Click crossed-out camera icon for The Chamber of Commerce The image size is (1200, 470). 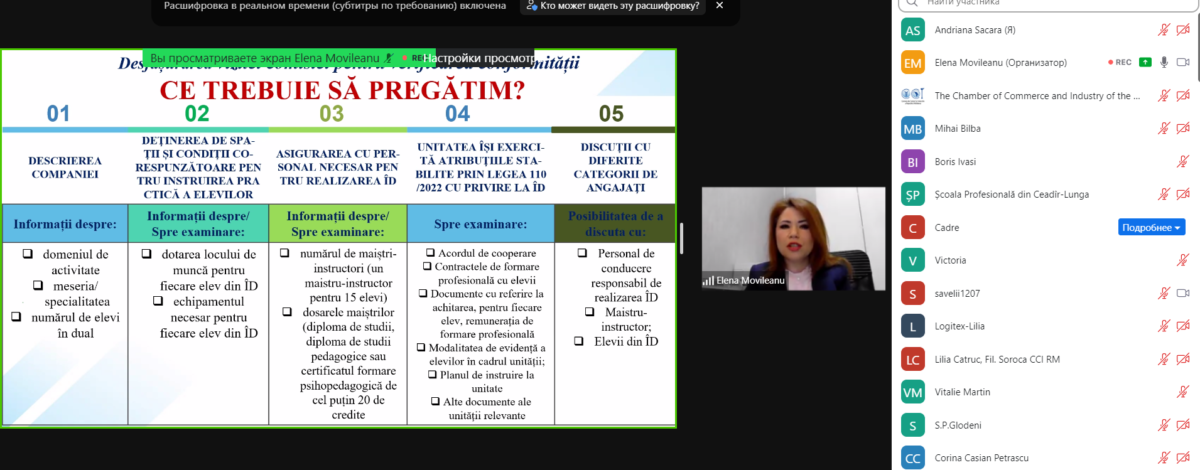coord(1183,96)
